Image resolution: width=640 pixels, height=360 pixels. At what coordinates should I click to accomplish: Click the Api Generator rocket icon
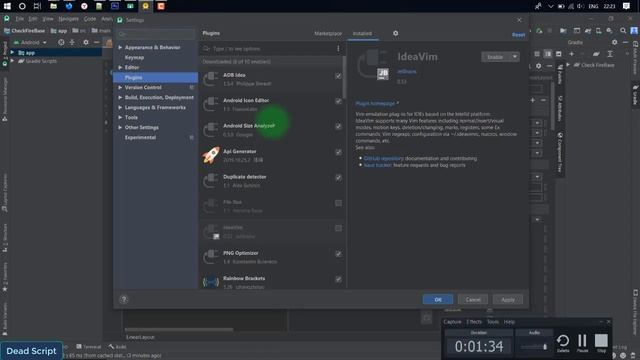pos(211,156)
